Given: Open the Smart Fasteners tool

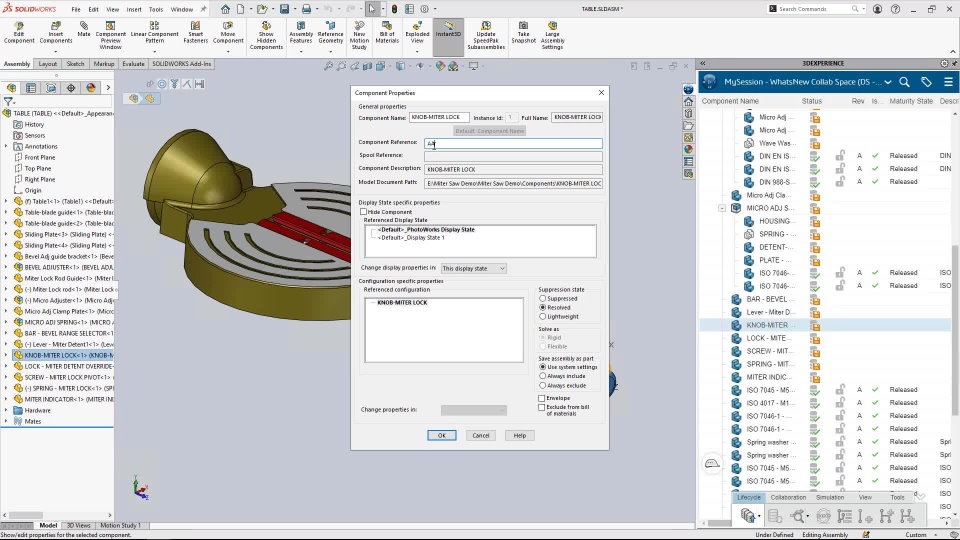Looking at the screenshot, I should coord(195,32).
